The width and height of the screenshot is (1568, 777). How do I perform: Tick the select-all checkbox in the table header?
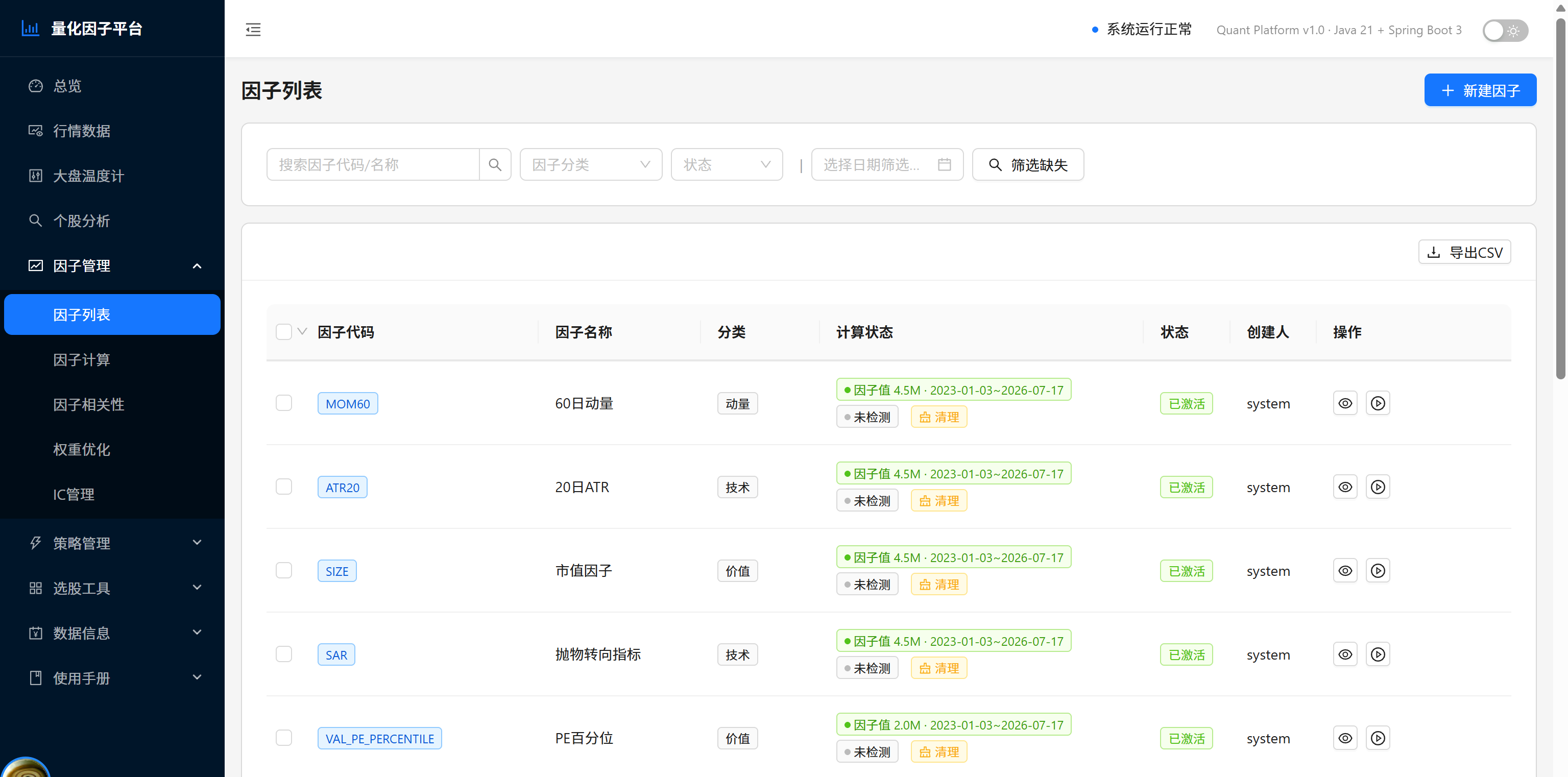coord(284,332)
